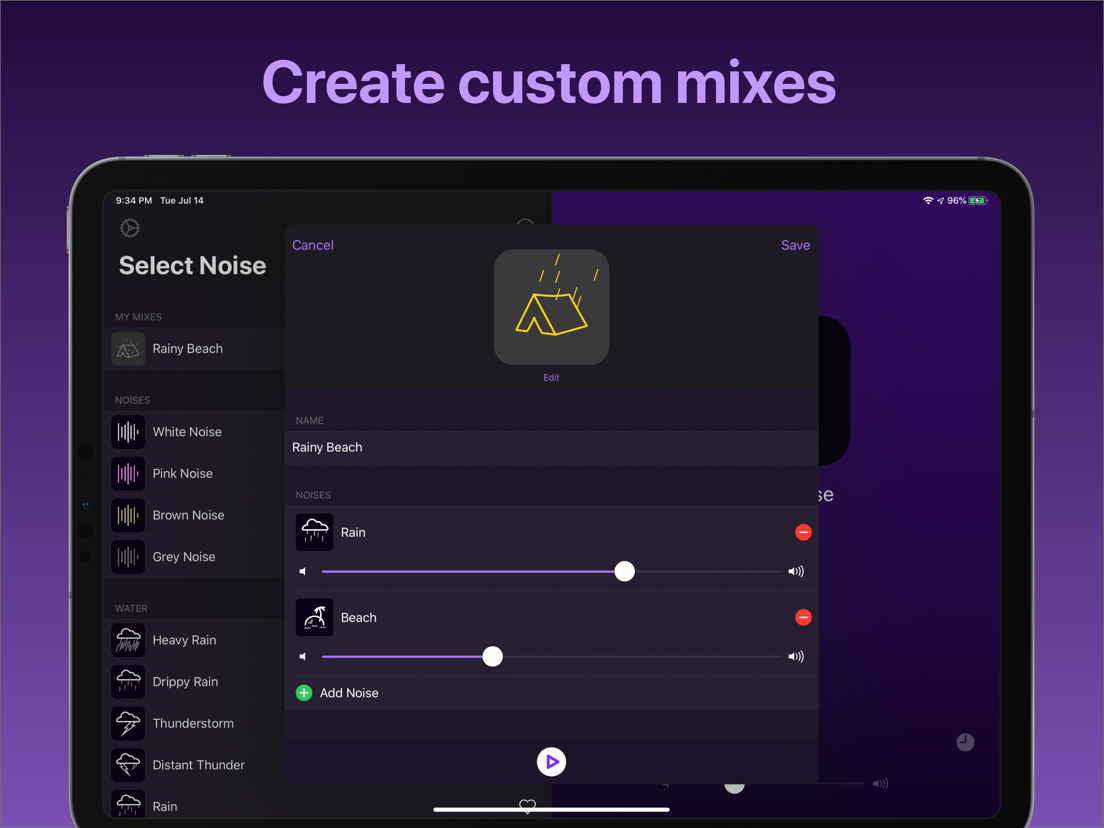
Task: Click the 9:34 PM clock in status bar
Action: pyautogui.click(x=134, y=201)
